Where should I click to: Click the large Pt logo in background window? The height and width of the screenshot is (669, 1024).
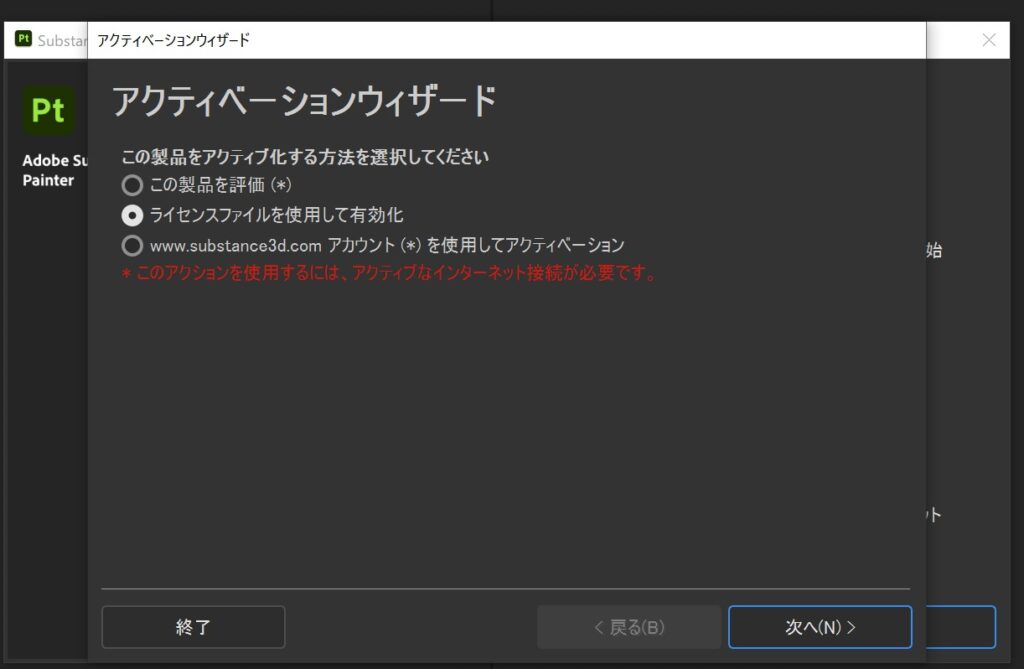pos(49,110)
